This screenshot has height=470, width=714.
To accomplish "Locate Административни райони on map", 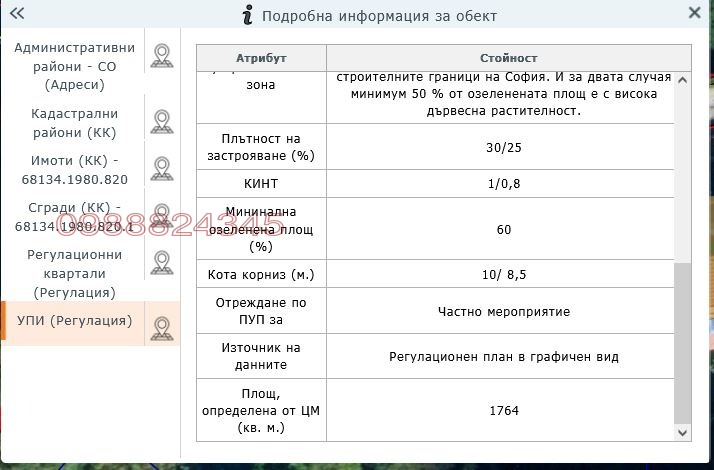I will click(162, 56).
